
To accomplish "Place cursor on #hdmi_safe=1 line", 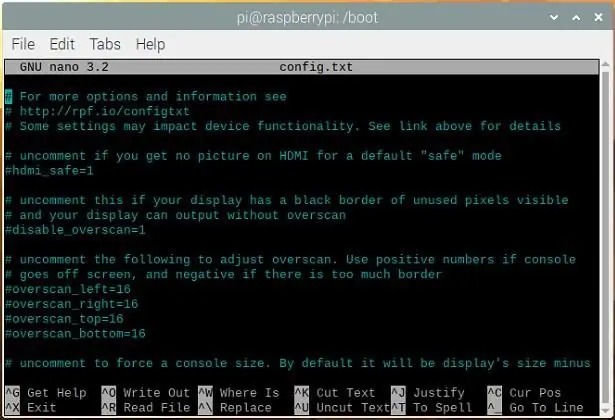I will tap(49, 171).
